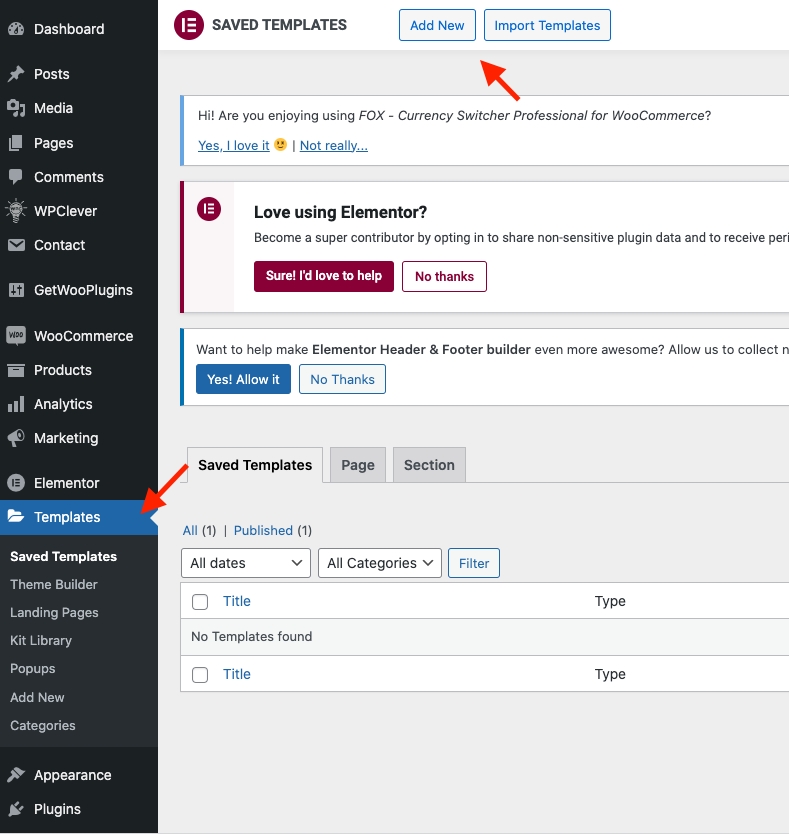
Task: Open Media library icon in sidebar
Action: tap(16, 108)
